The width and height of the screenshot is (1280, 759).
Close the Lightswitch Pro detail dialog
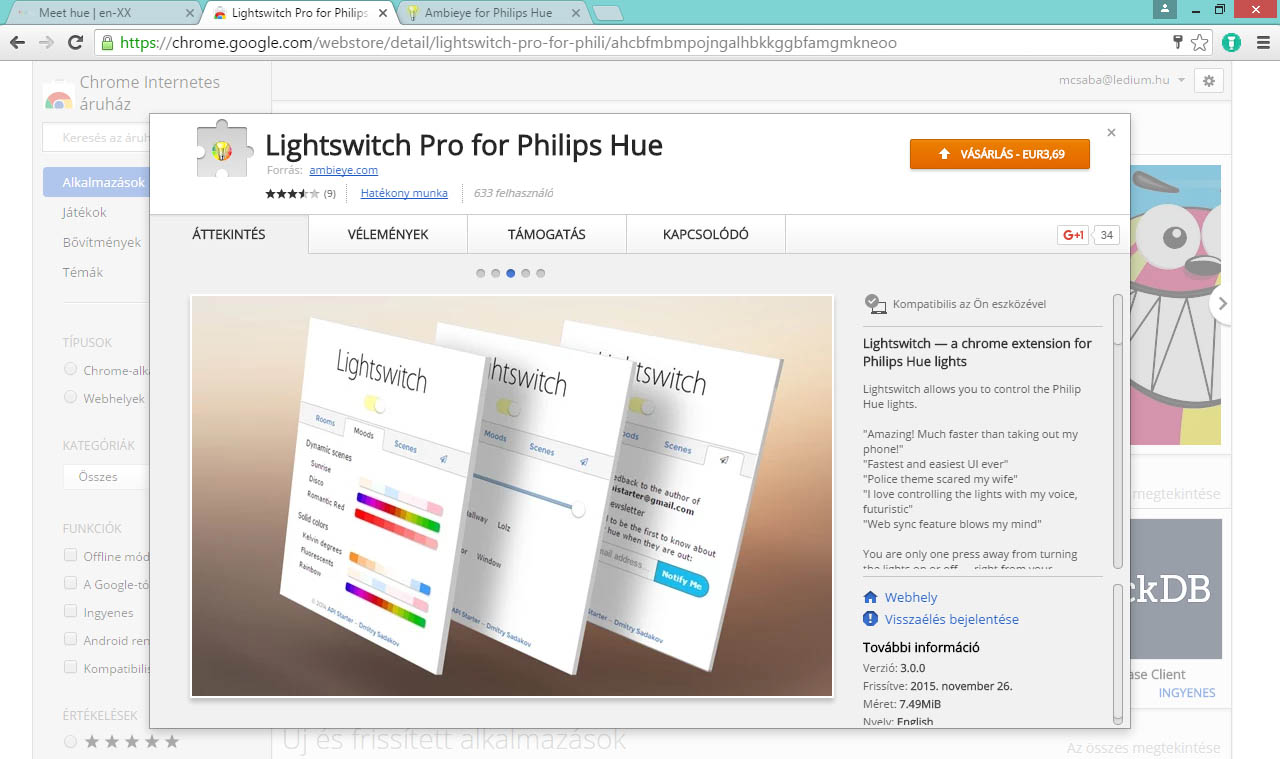point(1111,132)
